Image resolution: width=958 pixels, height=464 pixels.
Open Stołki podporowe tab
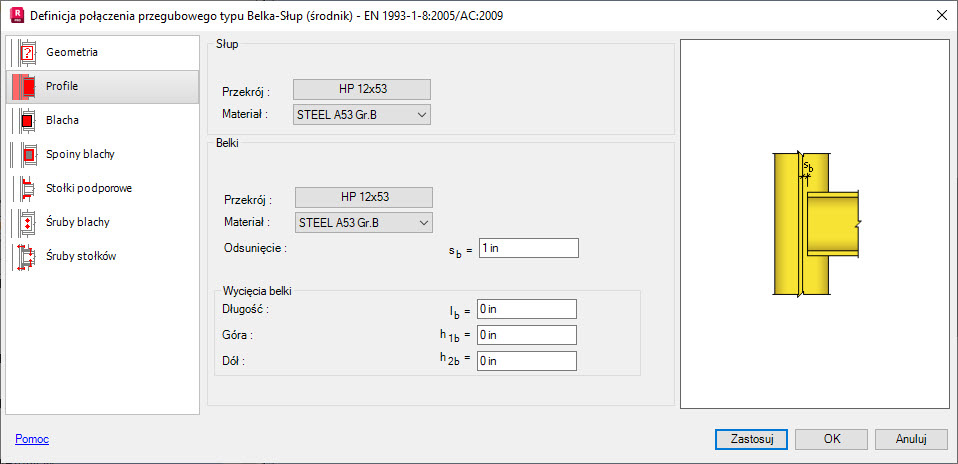[102, 188]
